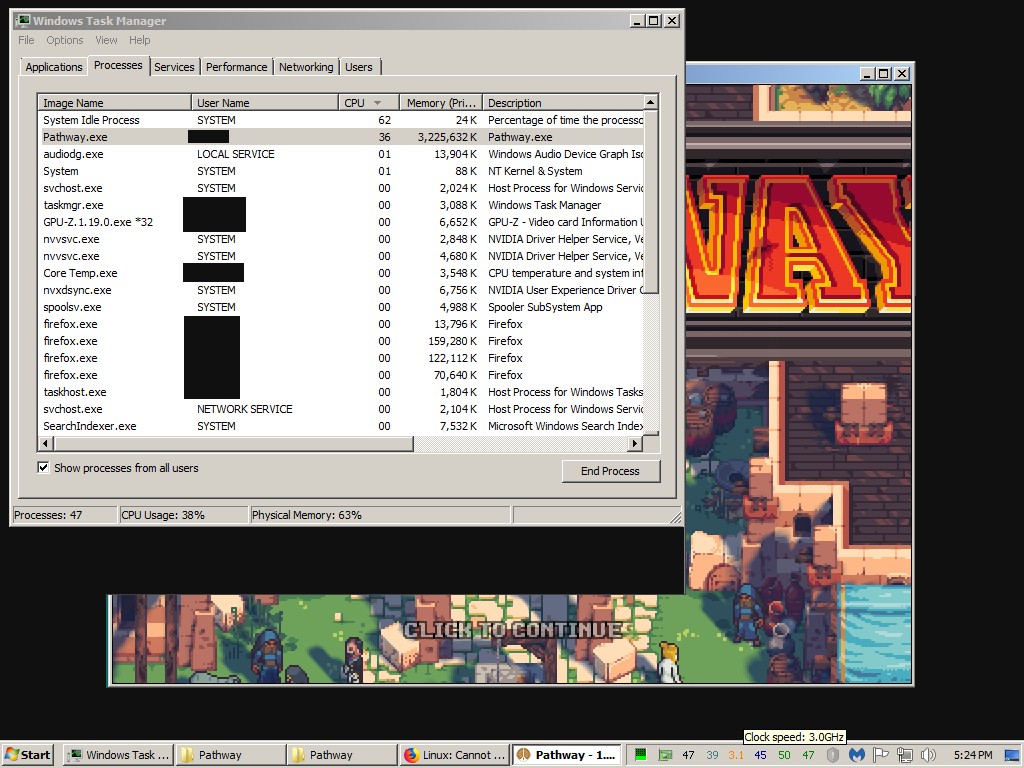
Task: Switch to the Users tab
Action: (x=359, y=67)
